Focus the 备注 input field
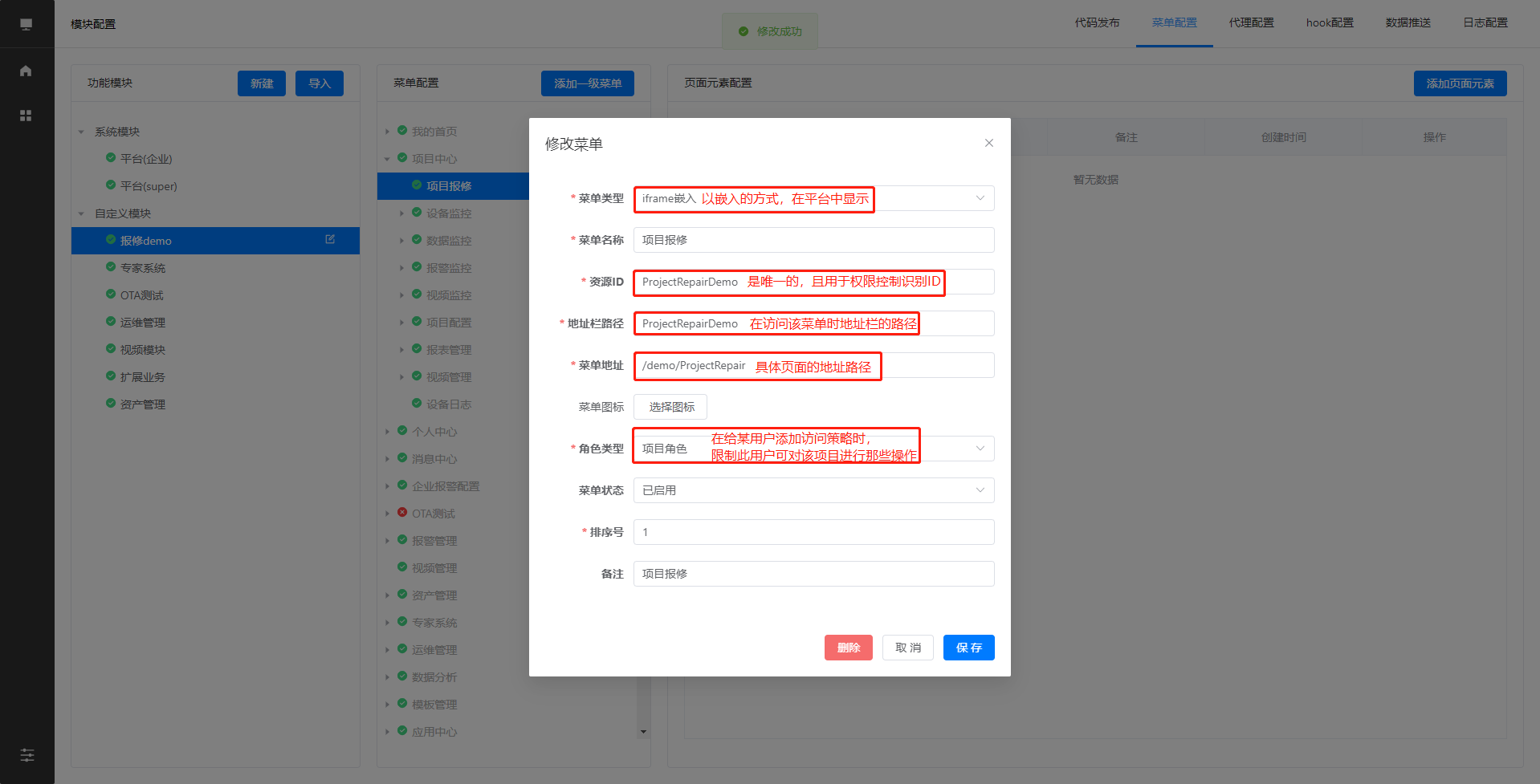1540x784 pixels. click(813, 574)
